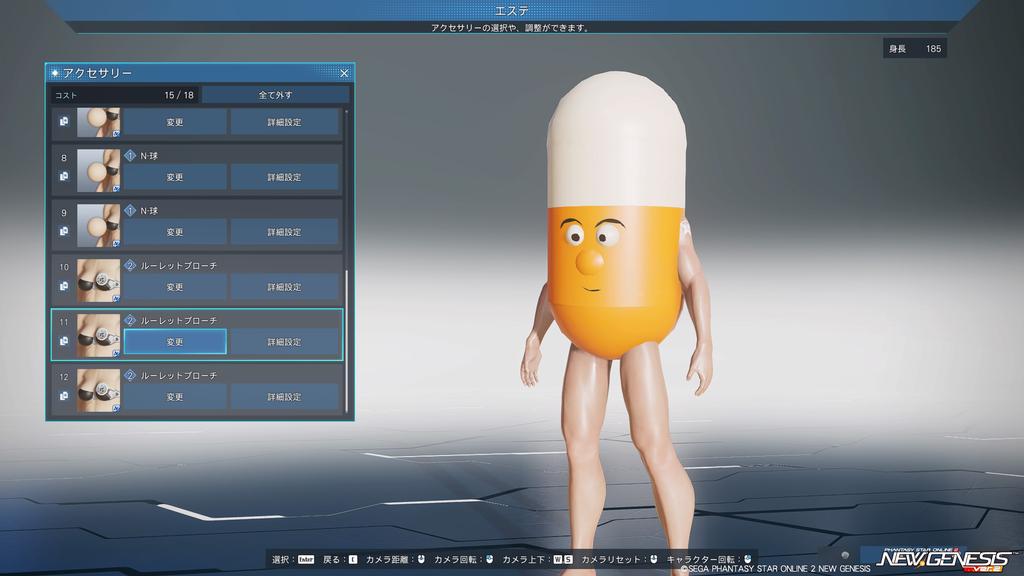Click the cost-2 diamond icon in slot 12

click(130, 375)
